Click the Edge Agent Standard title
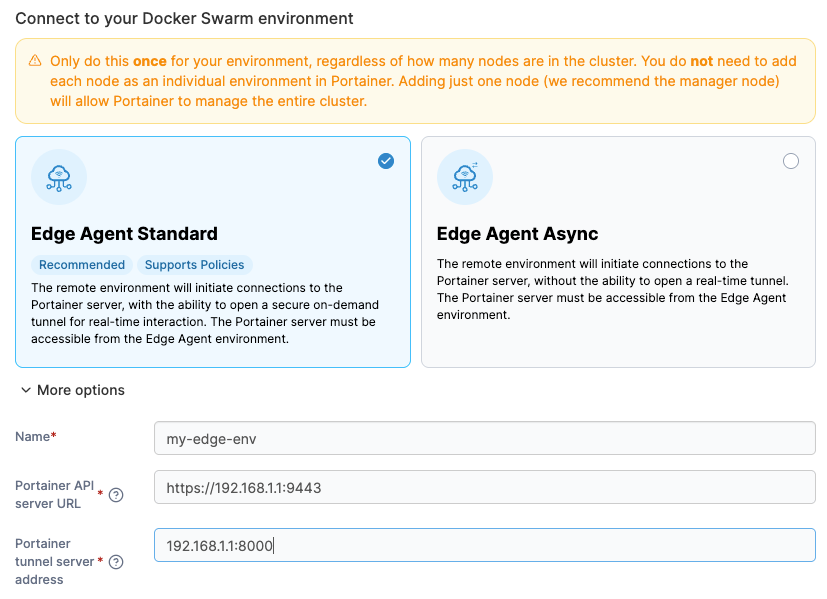827x599 pixels. tap(124, 234)
